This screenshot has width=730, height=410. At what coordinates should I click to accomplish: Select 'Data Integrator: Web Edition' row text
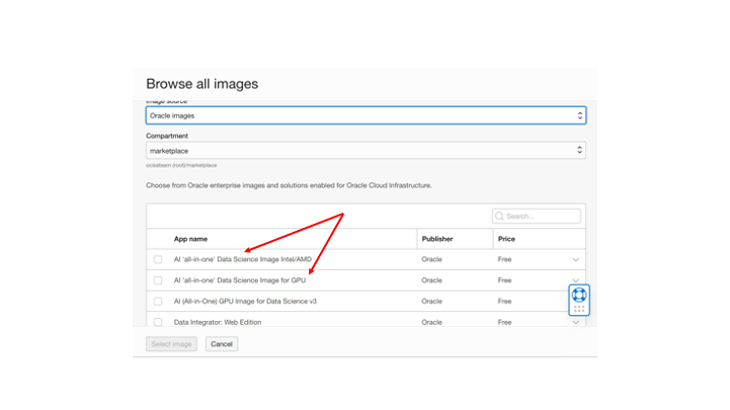(217, 322)
